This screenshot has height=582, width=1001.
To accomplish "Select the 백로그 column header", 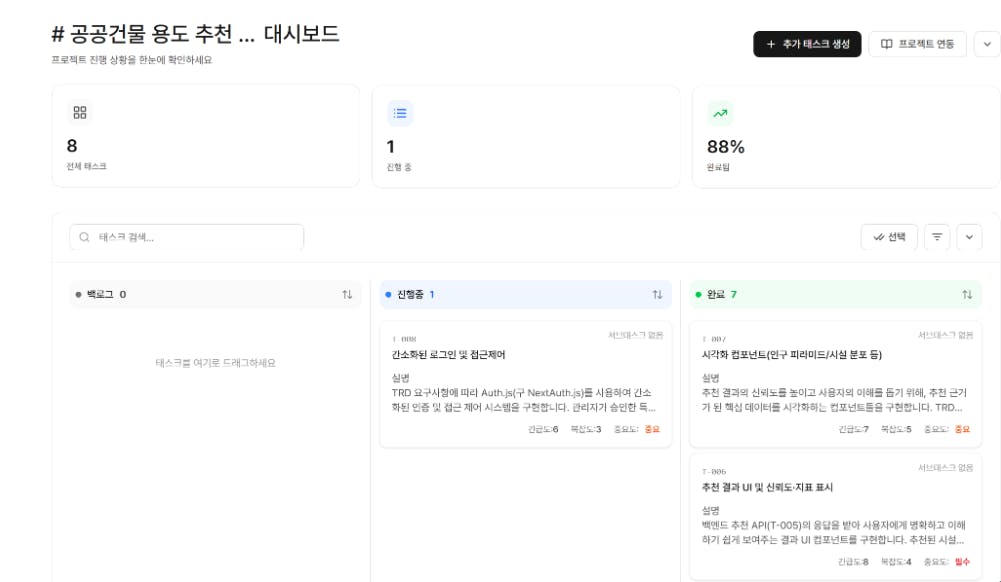I will point(215,294).
